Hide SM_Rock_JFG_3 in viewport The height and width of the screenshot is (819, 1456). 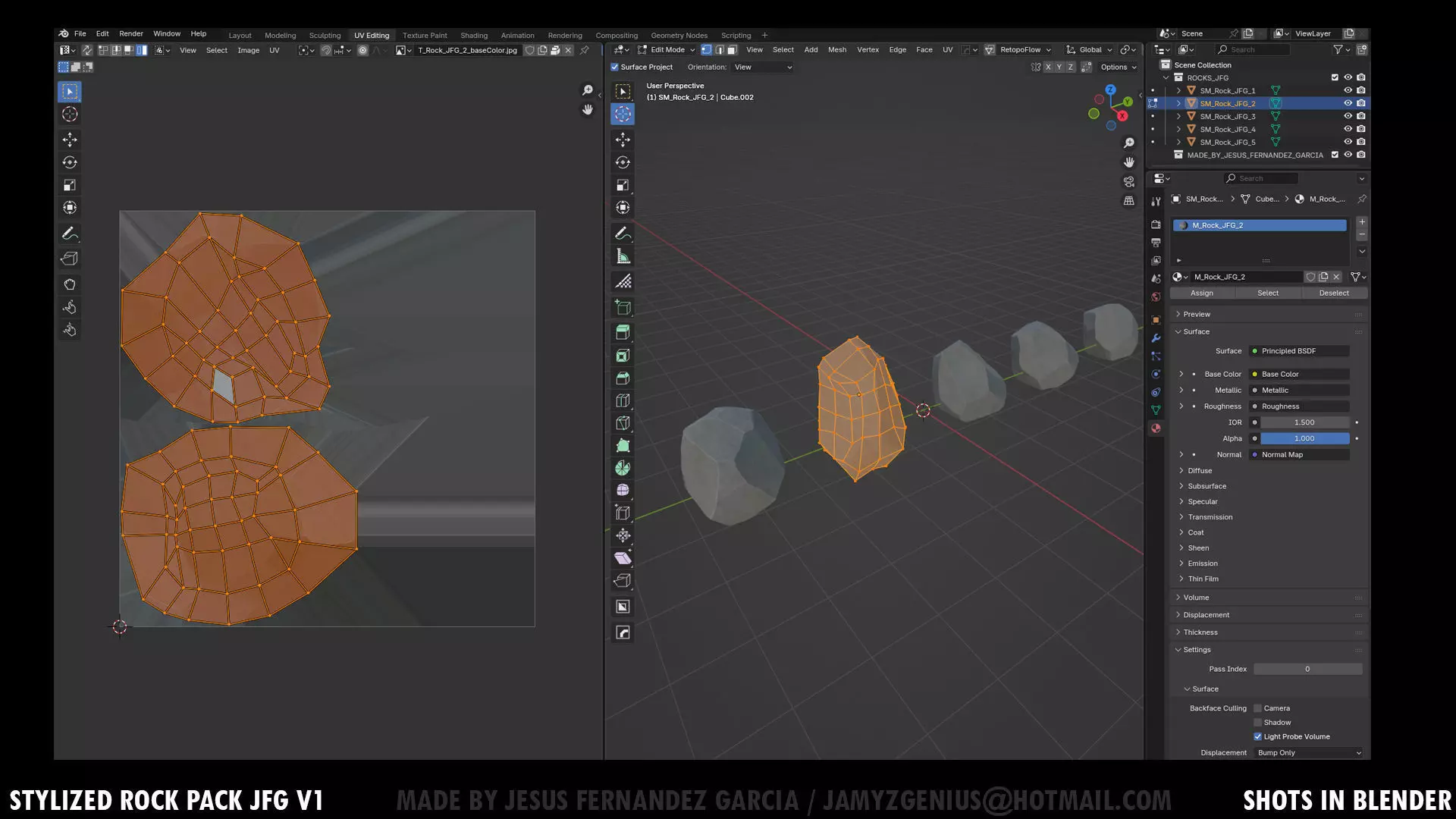pos(1348,116)
